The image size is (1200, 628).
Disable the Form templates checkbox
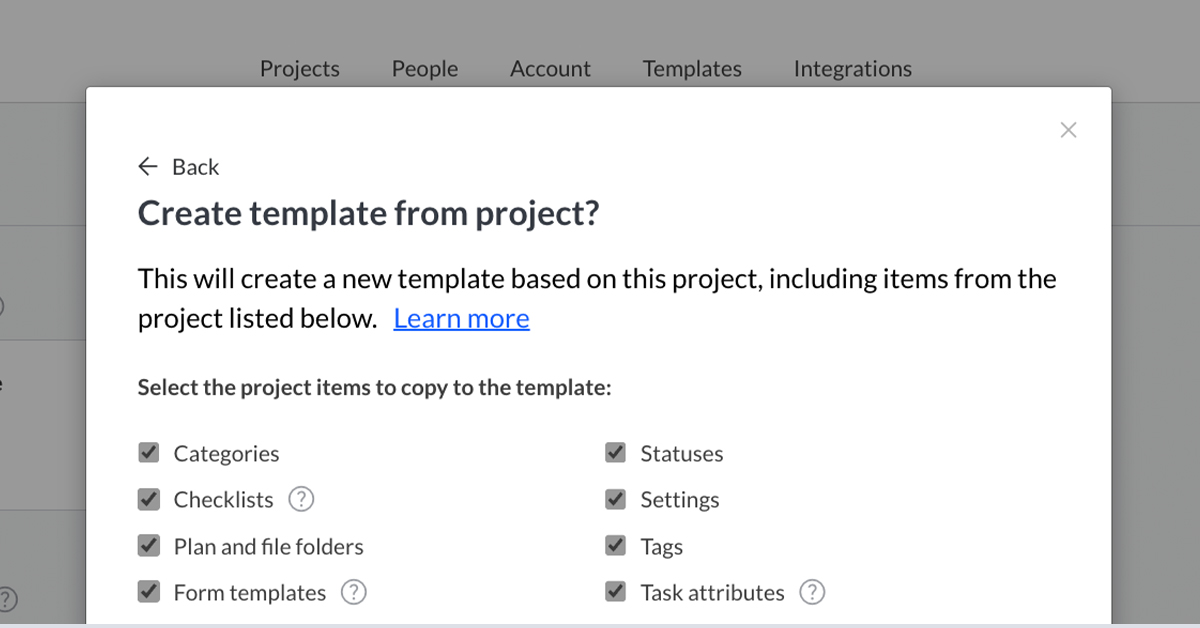pos(149,592)
